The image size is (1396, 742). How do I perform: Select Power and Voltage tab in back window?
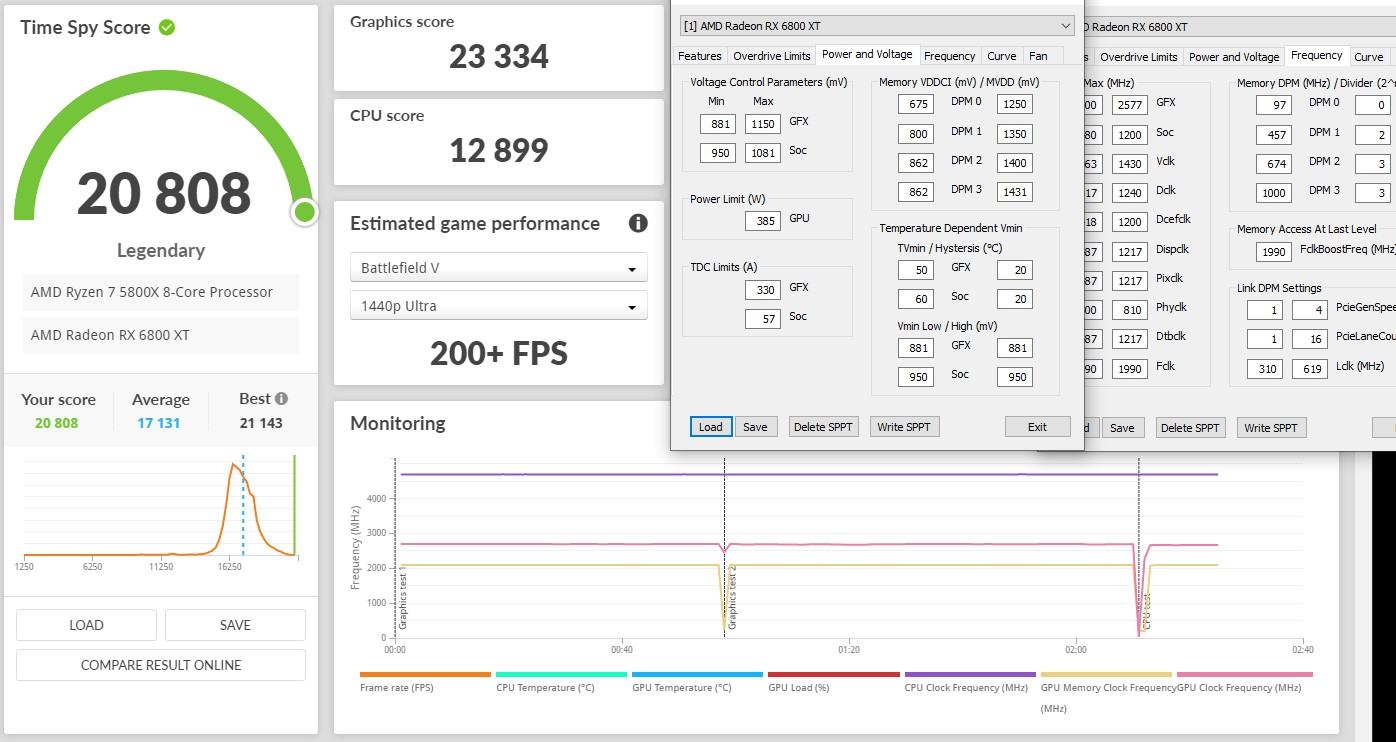pyautogui.click(x=1234, y=57)
